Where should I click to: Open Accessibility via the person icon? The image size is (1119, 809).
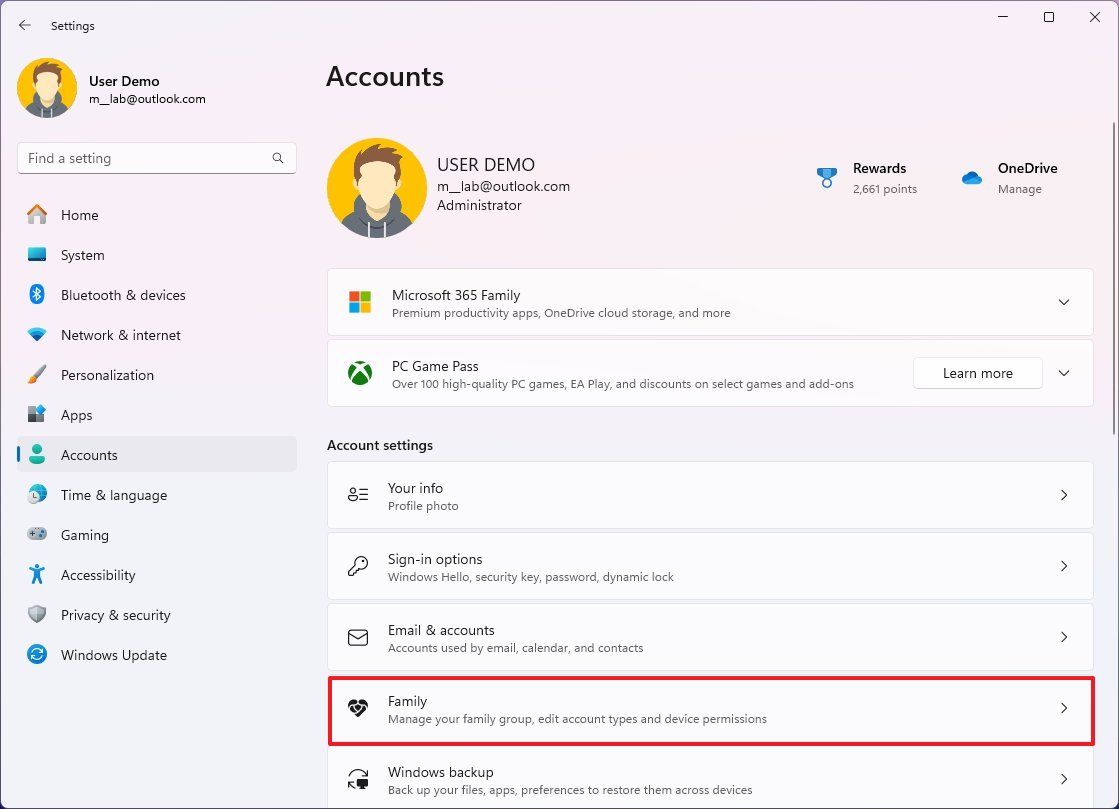(37, 575)
